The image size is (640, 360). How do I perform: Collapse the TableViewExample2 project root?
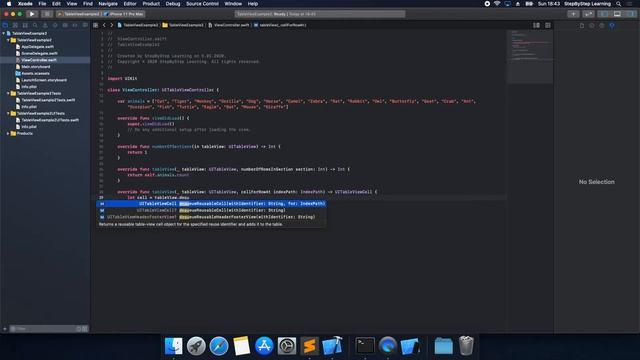(x=4, y=33)
